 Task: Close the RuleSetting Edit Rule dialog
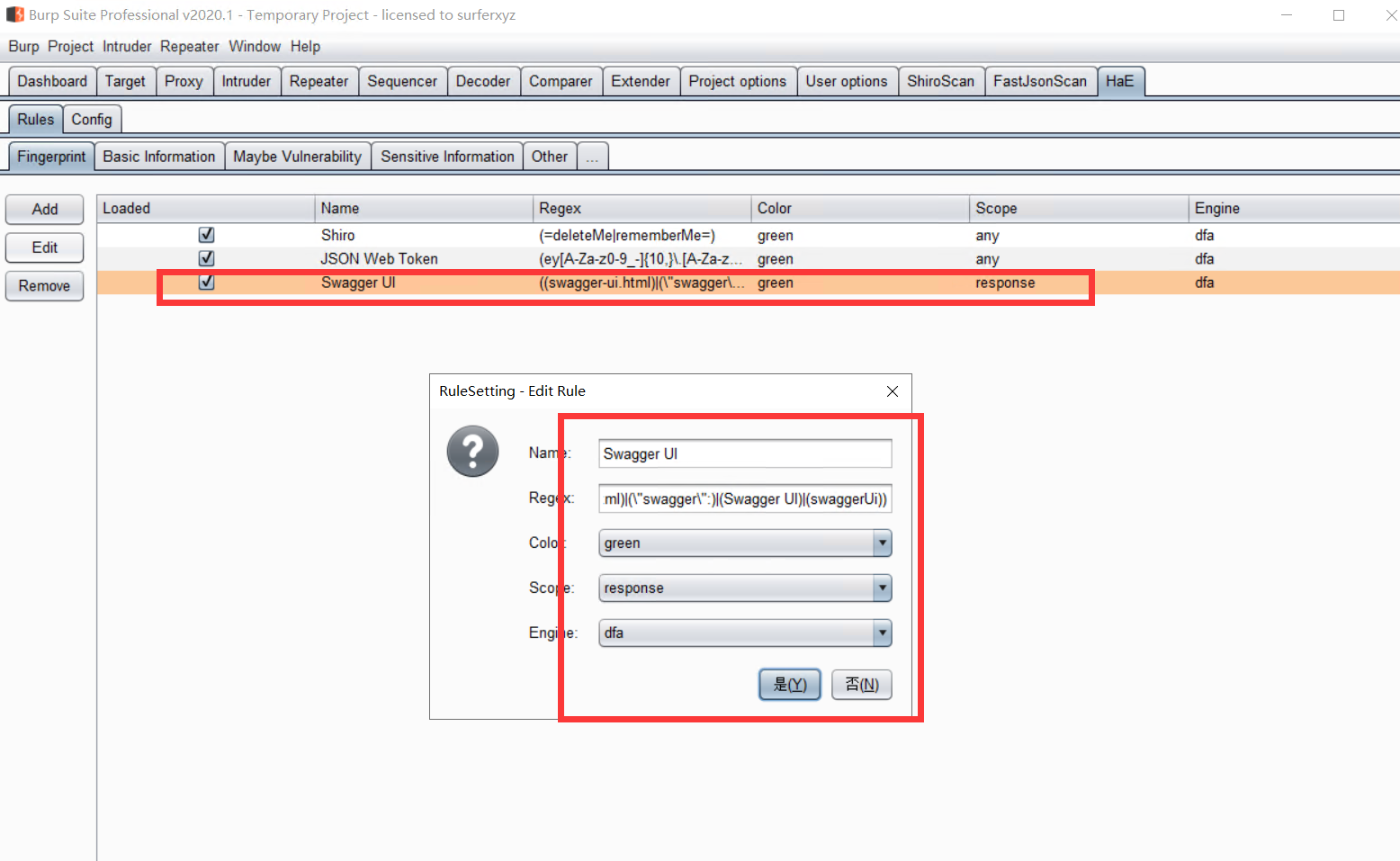[x=892, y=391]
